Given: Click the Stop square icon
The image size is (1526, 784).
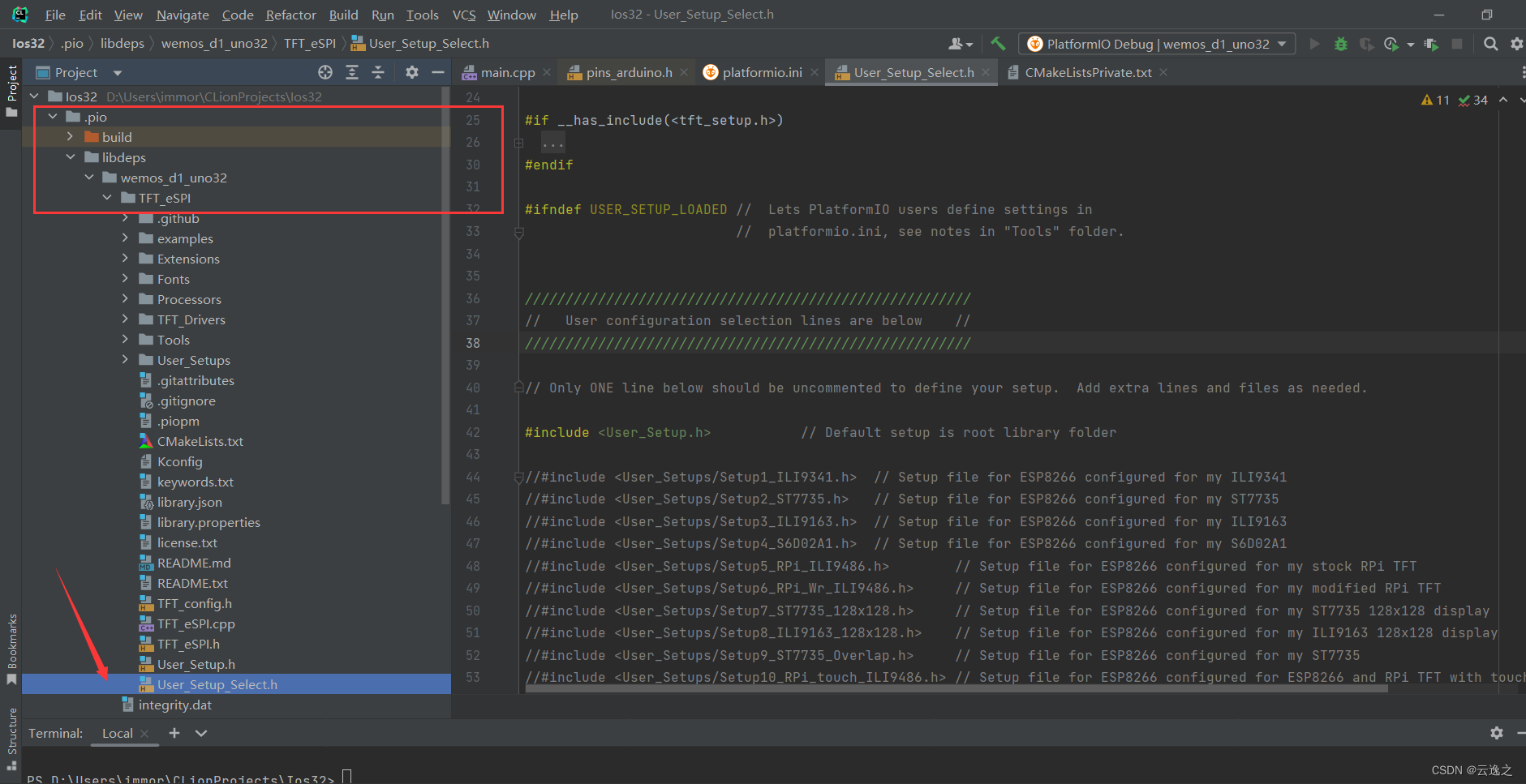Looking at the screenshot, I should tap(1457, 44).
